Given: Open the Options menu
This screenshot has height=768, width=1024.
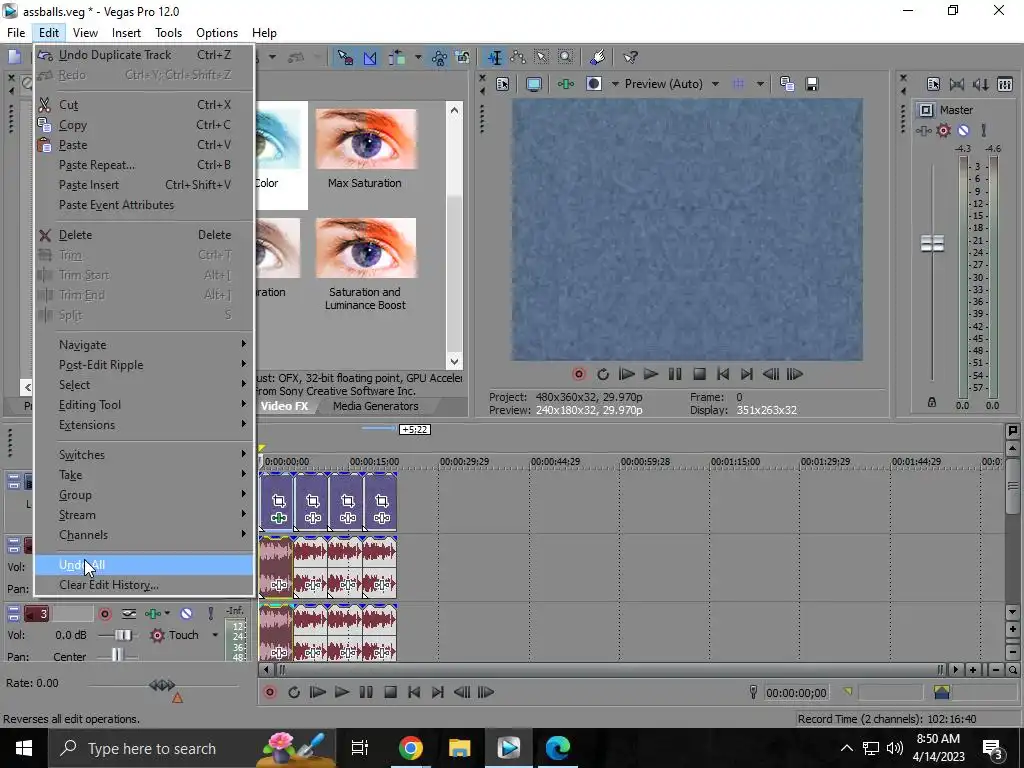Looking at the screenshot, I should [x=217, y=33].
